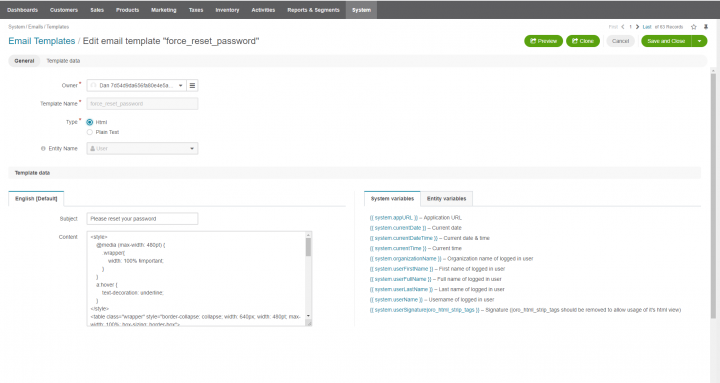Click the 'of 63 Records' text
This screenshot has width=720, height=383.
[x=669, y=27]
